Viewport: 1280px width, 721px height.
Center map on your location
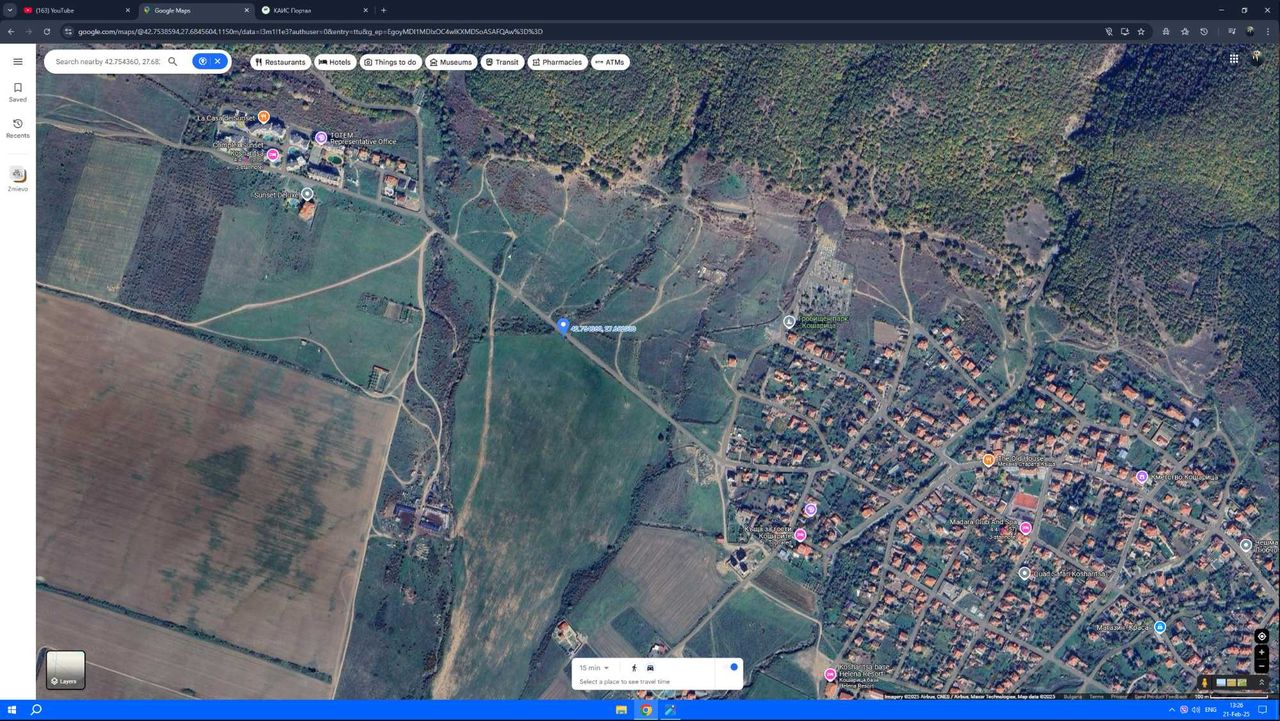point(1261,636)
